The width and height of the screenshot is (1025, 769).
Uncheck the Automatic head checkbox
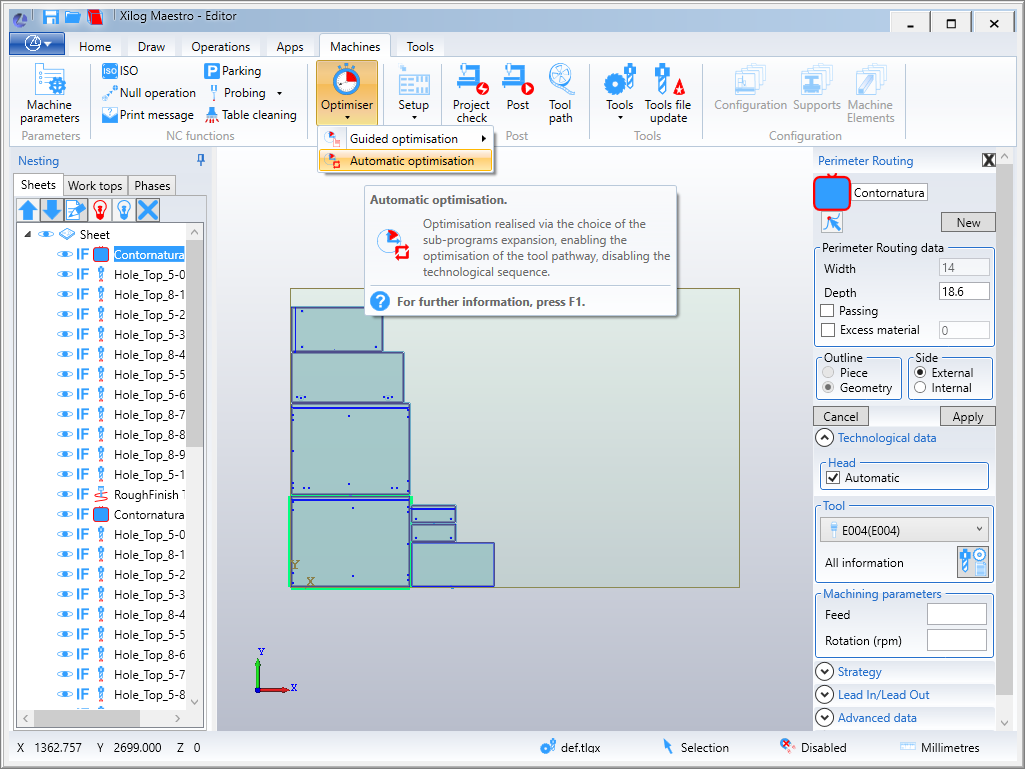833,478
